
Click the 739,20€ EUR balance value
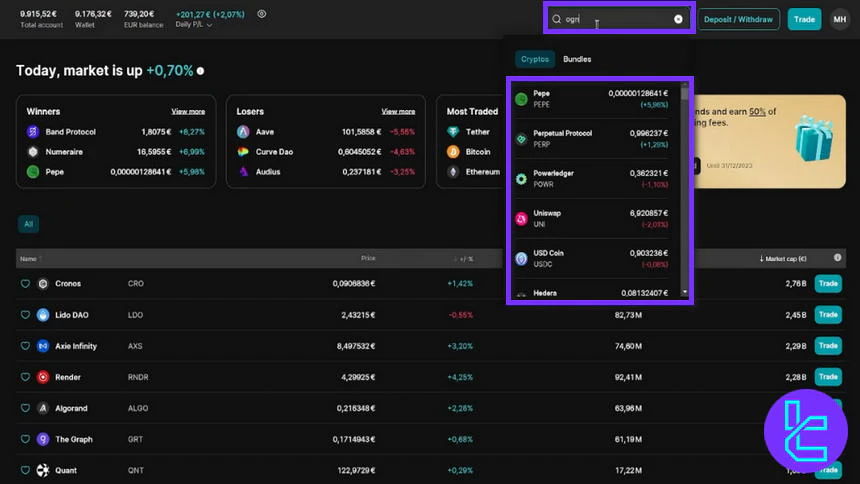click(139, 14)
